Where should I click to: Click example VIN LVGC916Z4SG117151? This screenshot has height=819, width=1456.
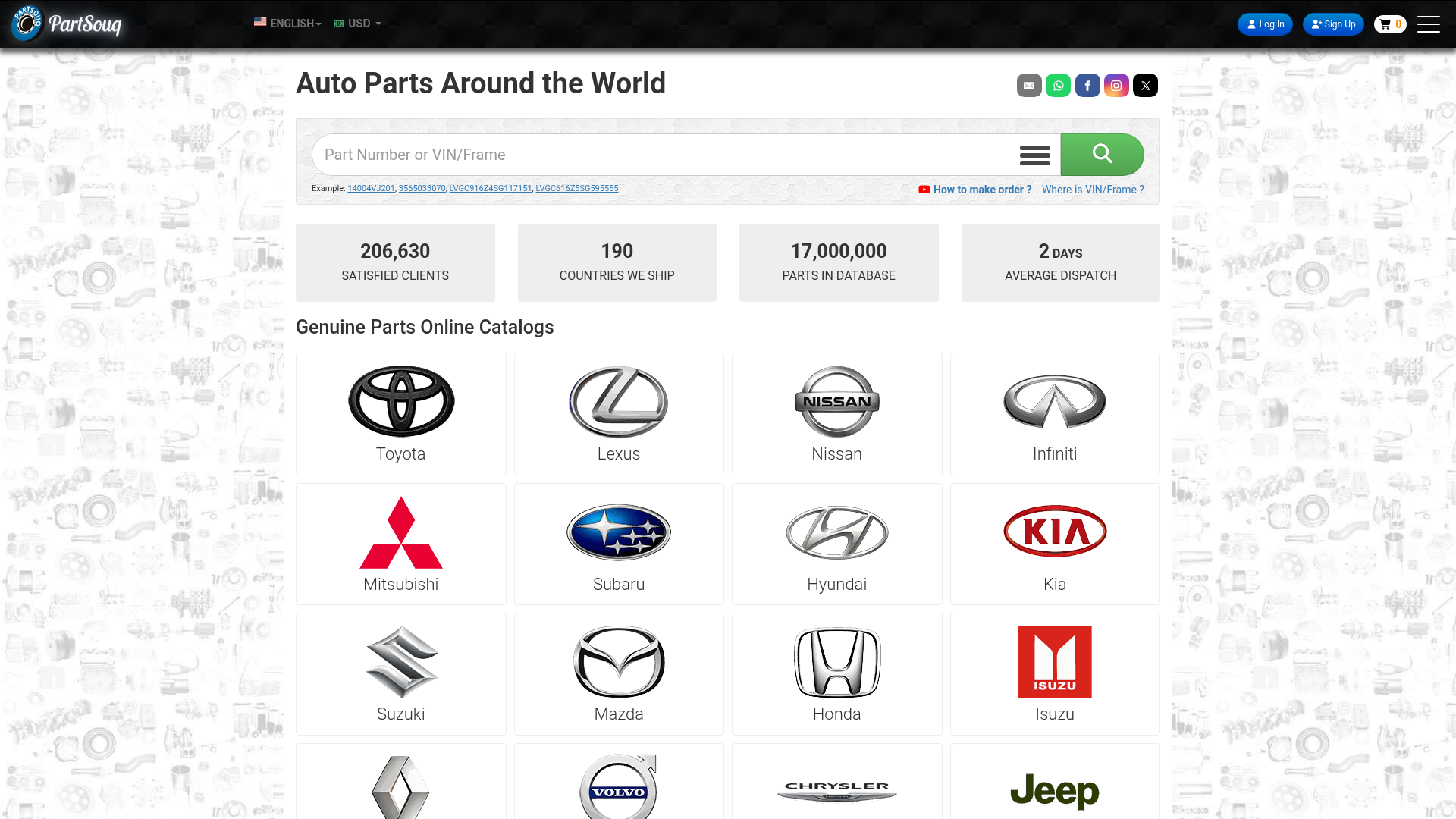pyautogui.click(x=490, y=188)
